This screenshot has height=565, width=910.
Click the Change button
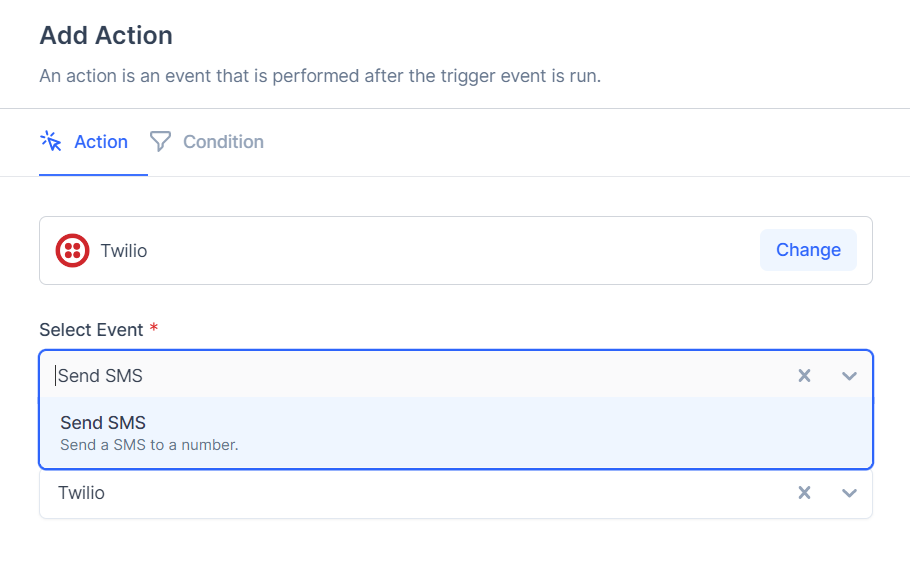pos(808,250)
